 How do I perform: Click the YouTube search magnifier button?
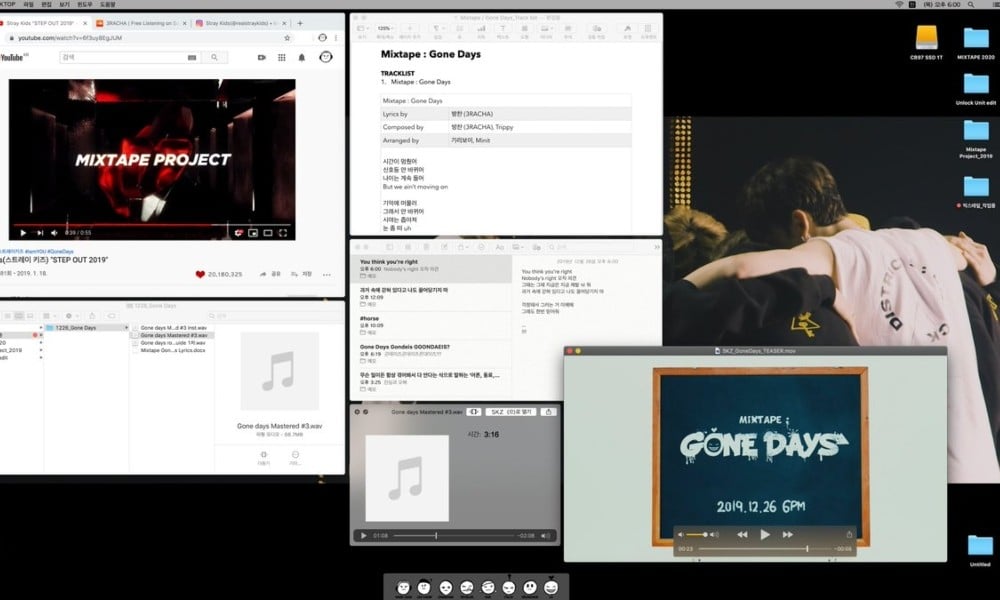214,57
